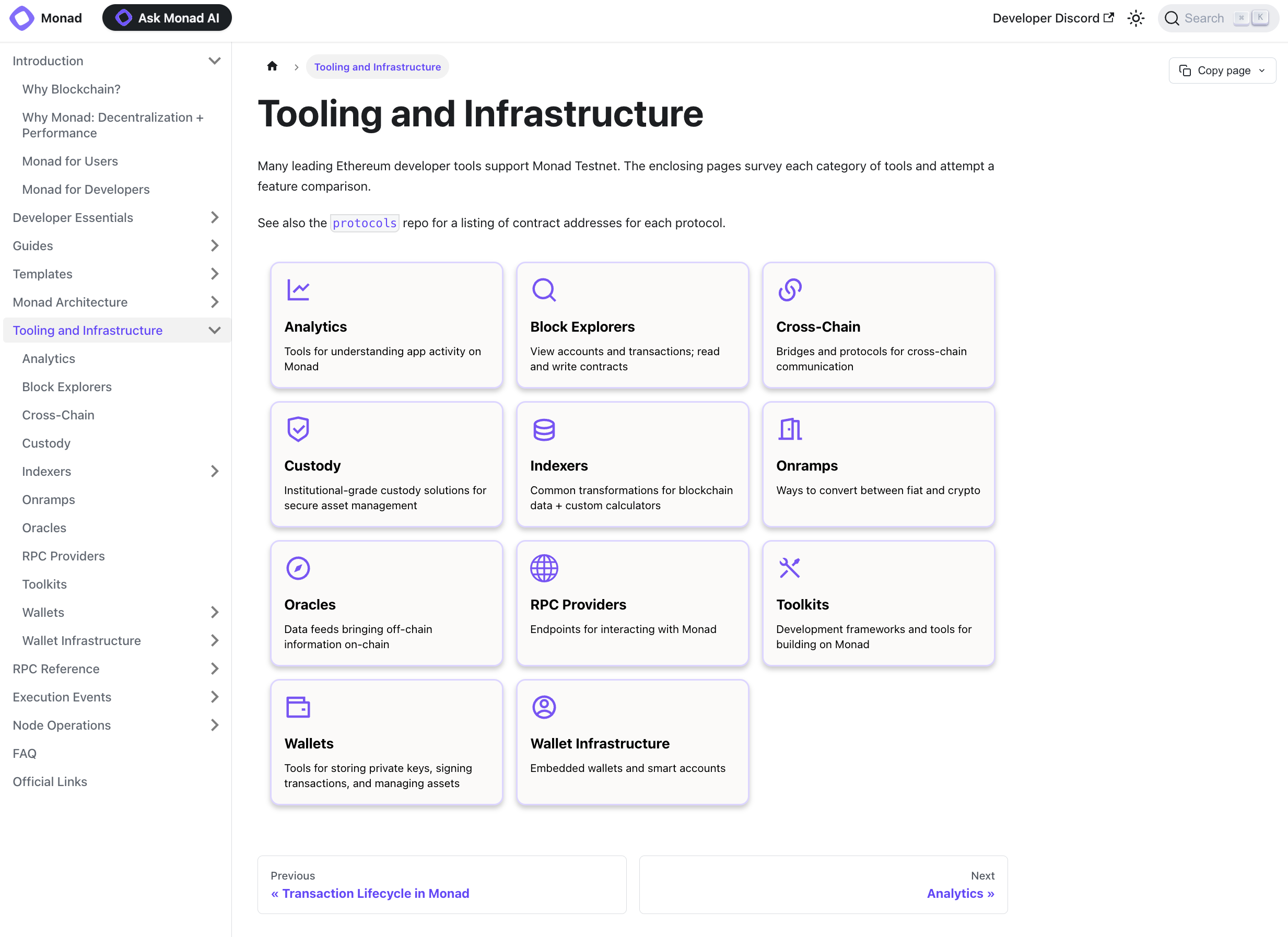The image size is (1288, 937).
Task: Click the Cross-Chain link icon
Action: (x=790, y=290)
